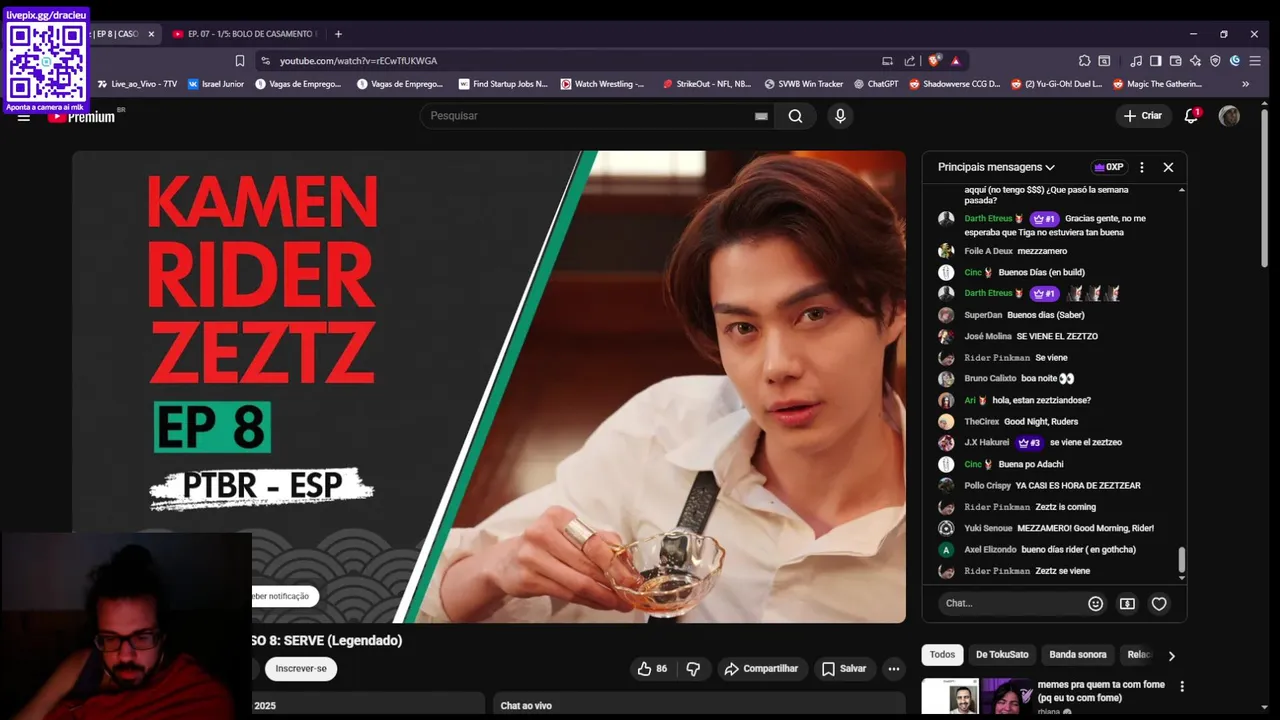Open Shadowverse CCG bookmark

tap(955, 84)
